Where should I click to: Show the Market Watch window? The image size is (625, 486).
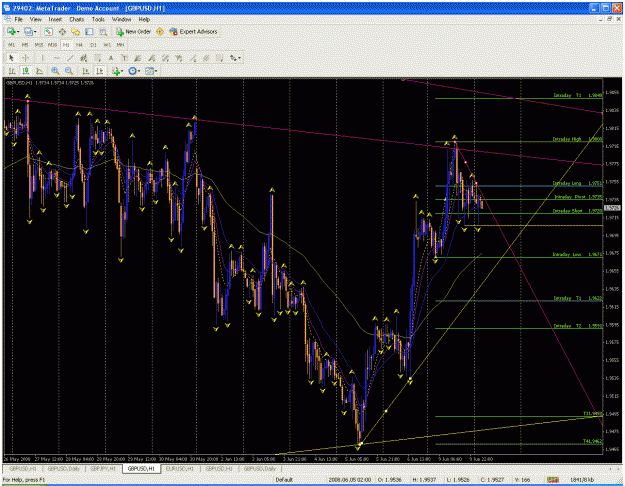[49, 32]
